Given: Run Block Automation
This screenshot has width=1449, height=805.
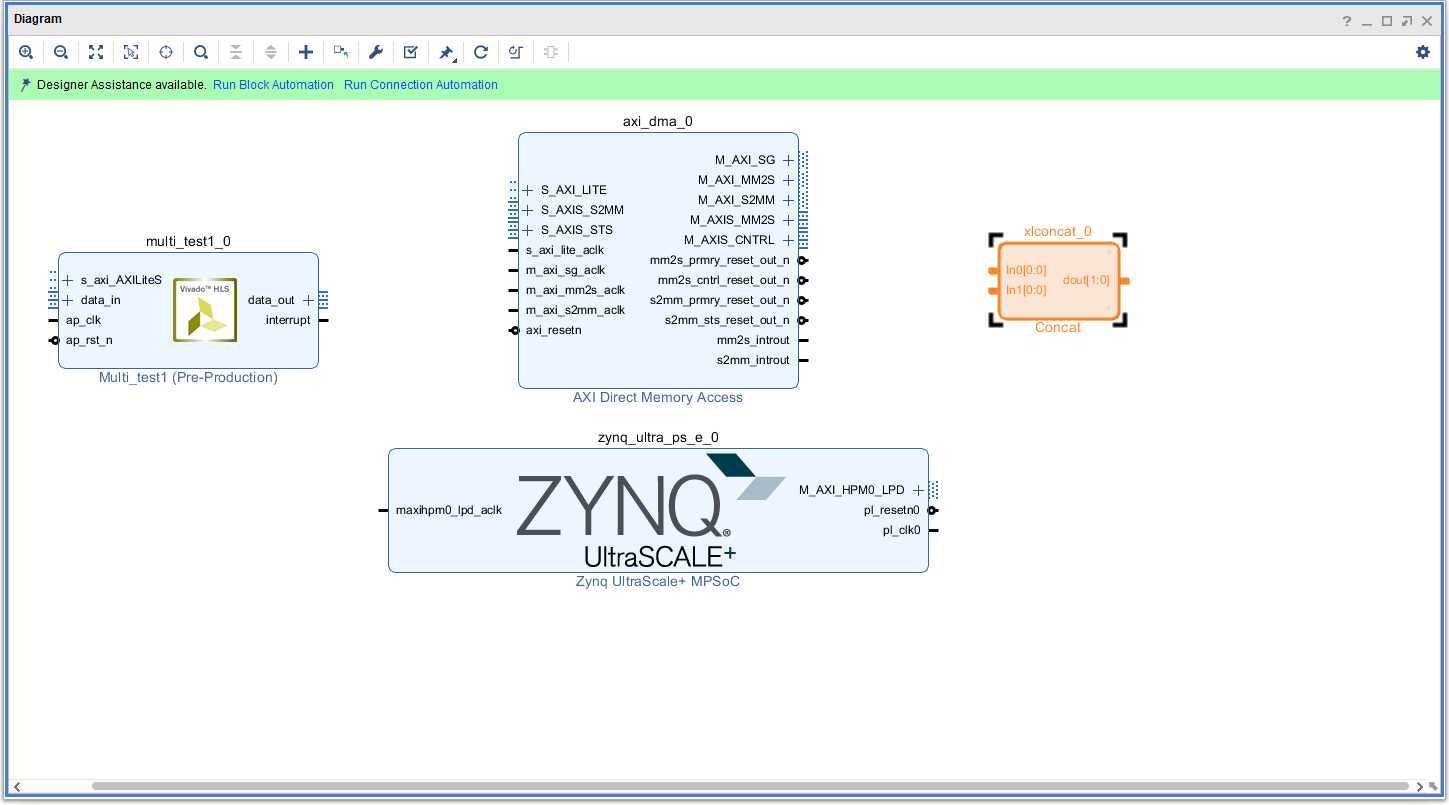Looking at the screenshot, I should tap(273, 85).
